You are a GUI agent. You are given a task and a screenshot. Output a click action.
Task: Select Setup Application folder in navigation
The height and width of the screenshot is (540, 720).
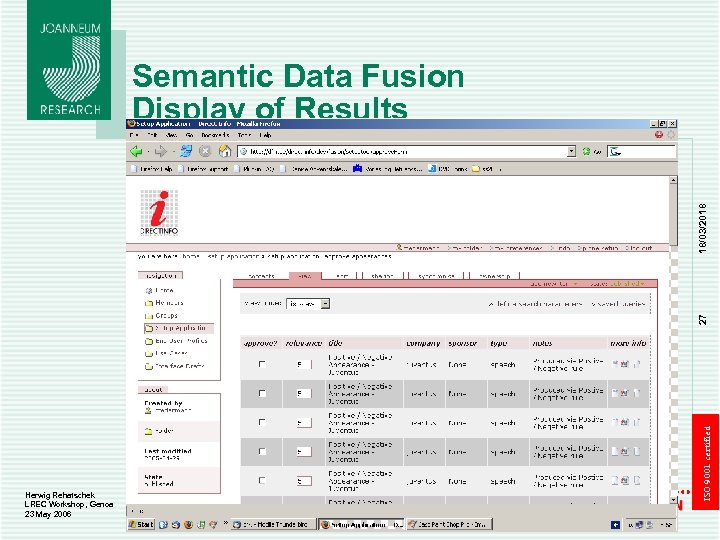click(179, 328)
